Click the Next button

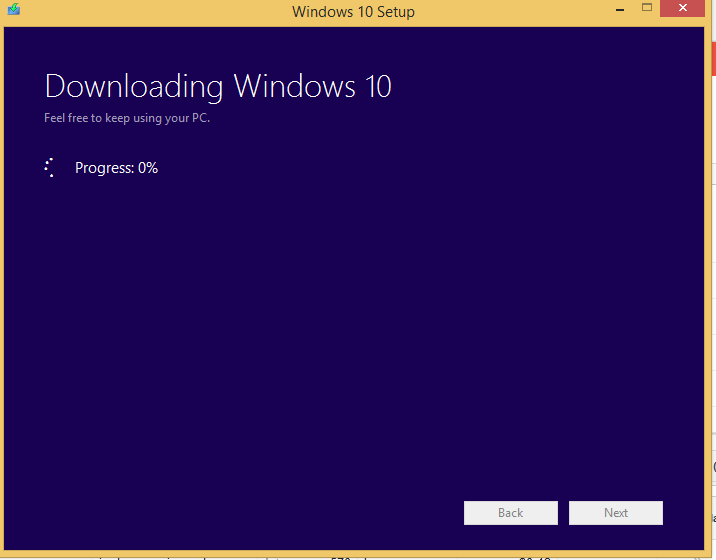coord(616,512)
